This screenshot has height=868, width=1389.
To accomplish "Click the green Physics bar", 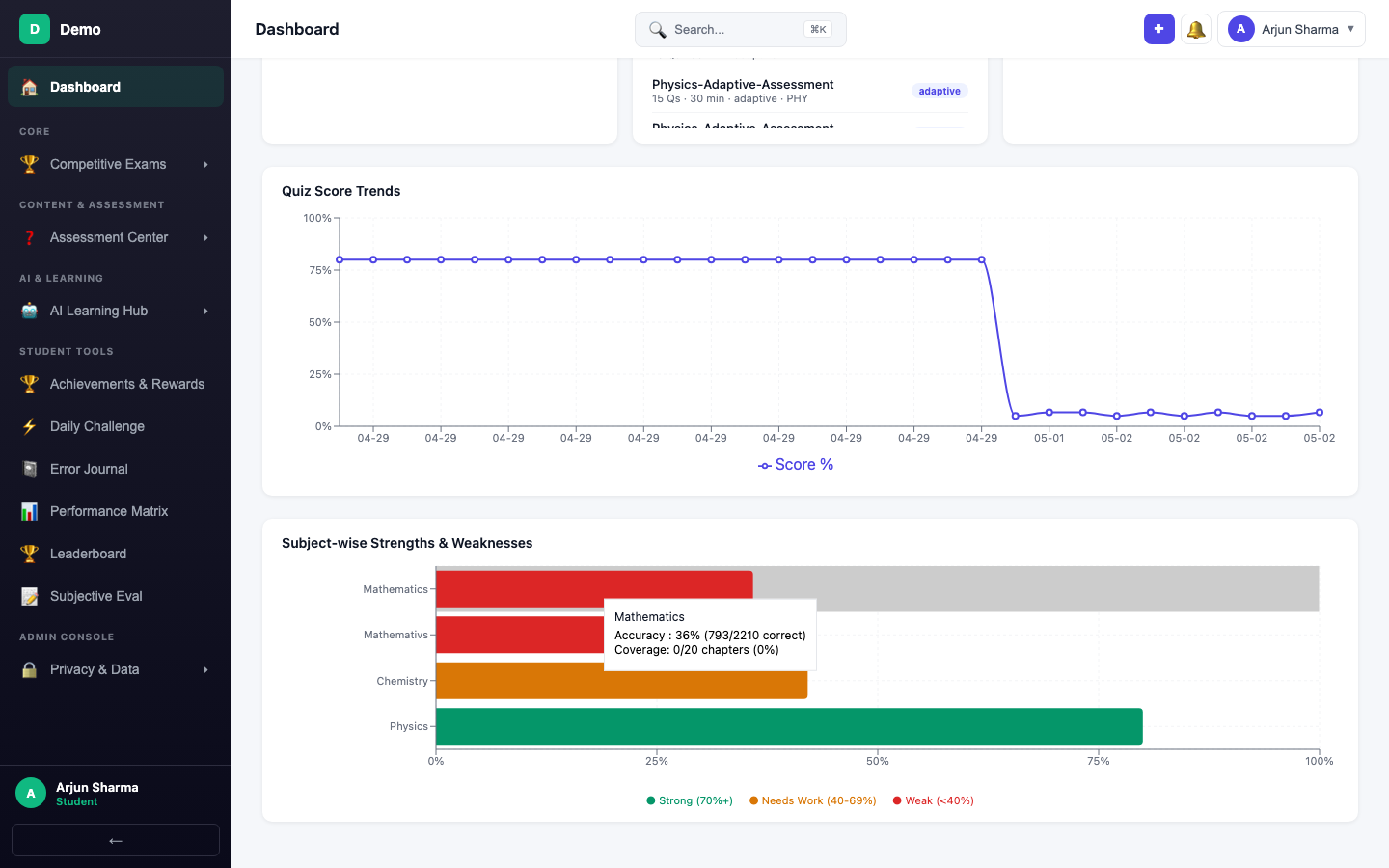I will [789, 726].
